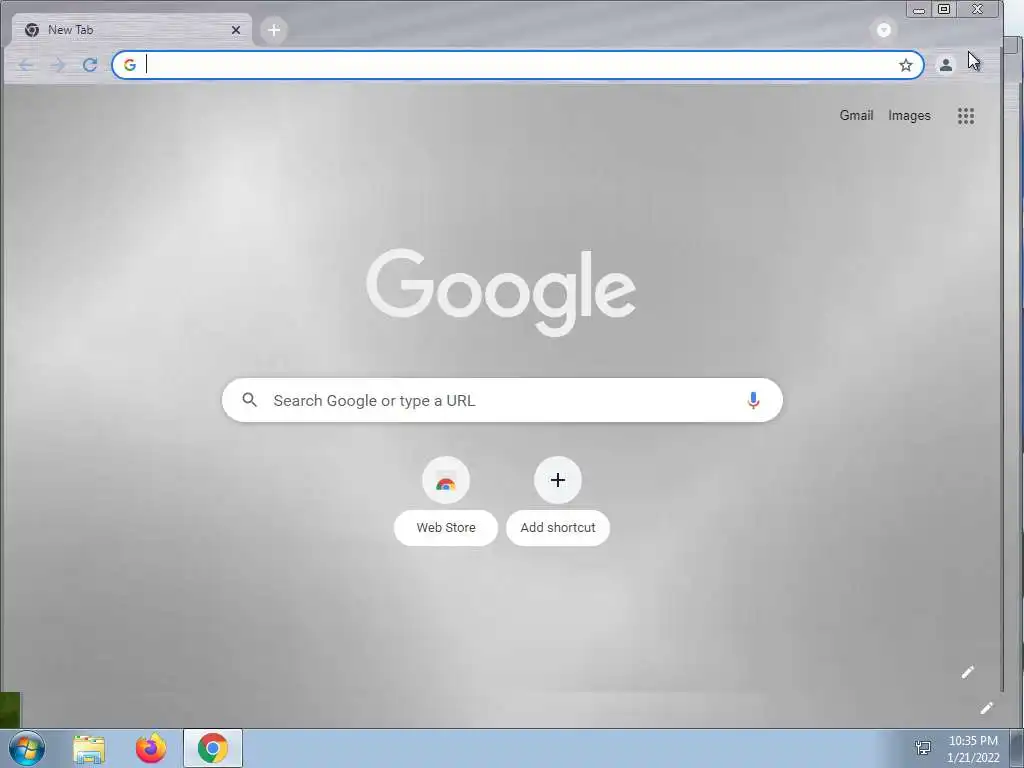Open the Gmail link

tap(856, 116)
